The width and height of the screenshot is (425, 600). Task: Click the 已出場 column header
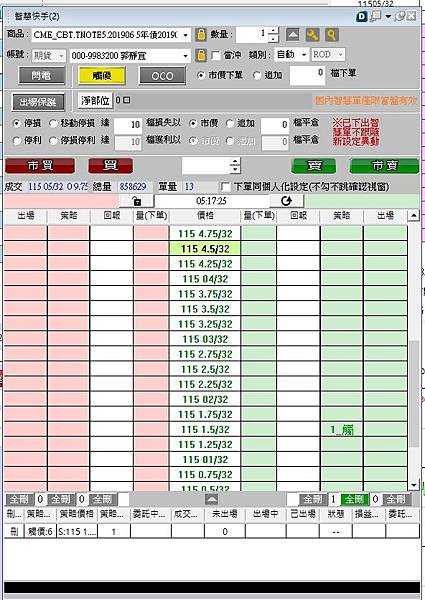[x=303, y=514]
